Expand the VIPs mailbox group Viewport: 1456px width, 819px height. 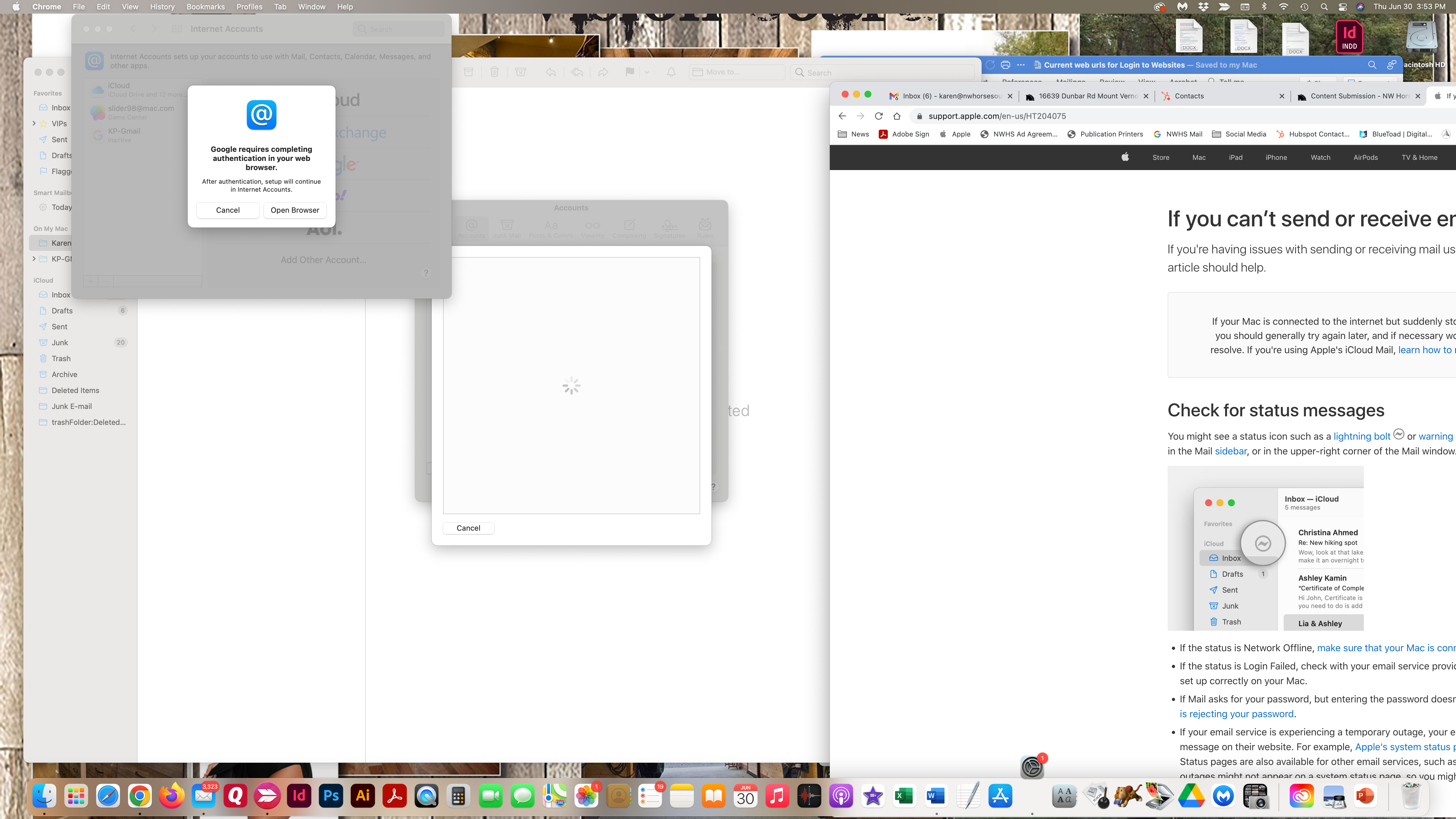pyautogui.click(x=34, y=123)
